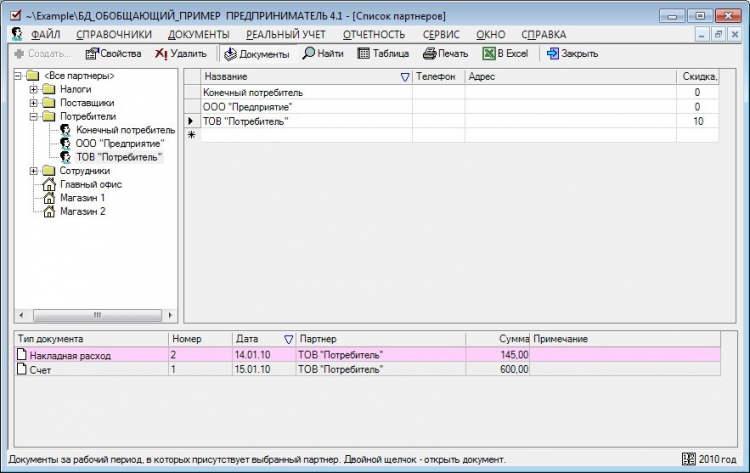The height and width of the screenshot is (473, 750).
Task: Sort by the Телефон column header
Action: [439, 77]
